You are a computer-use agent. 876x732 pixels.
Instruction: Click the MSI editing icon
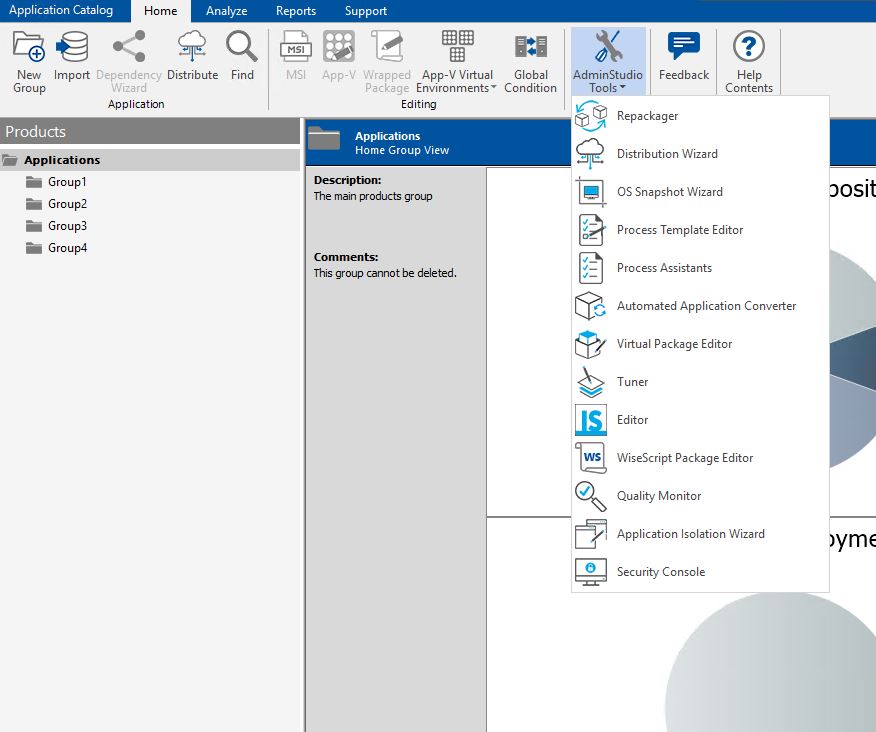pyautogui.click(x=296, y=46)
